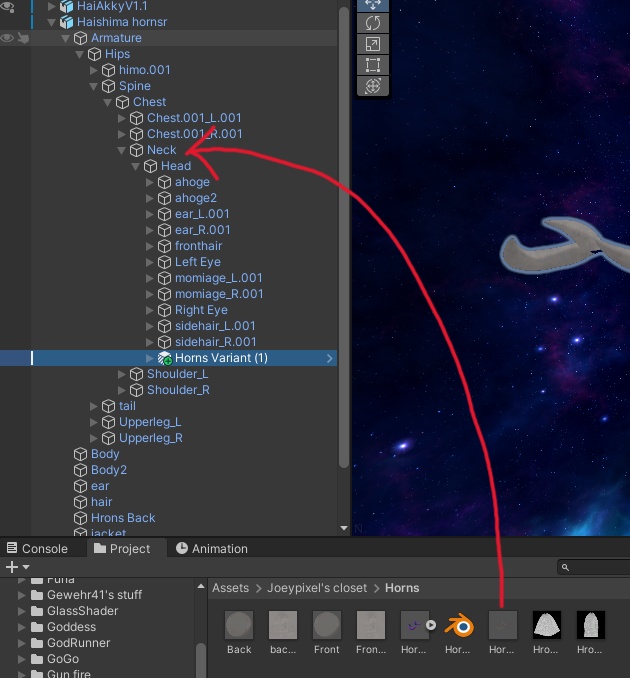
Task: Open Gewehr41's stuff folder
Action: pyautogui.click(x=94, y=595)
